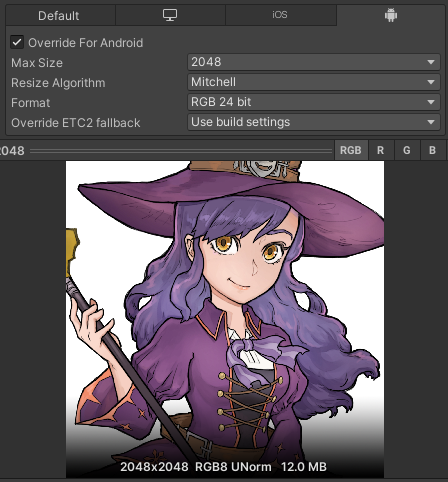Click the Max Size label

[x=37, y=63]
